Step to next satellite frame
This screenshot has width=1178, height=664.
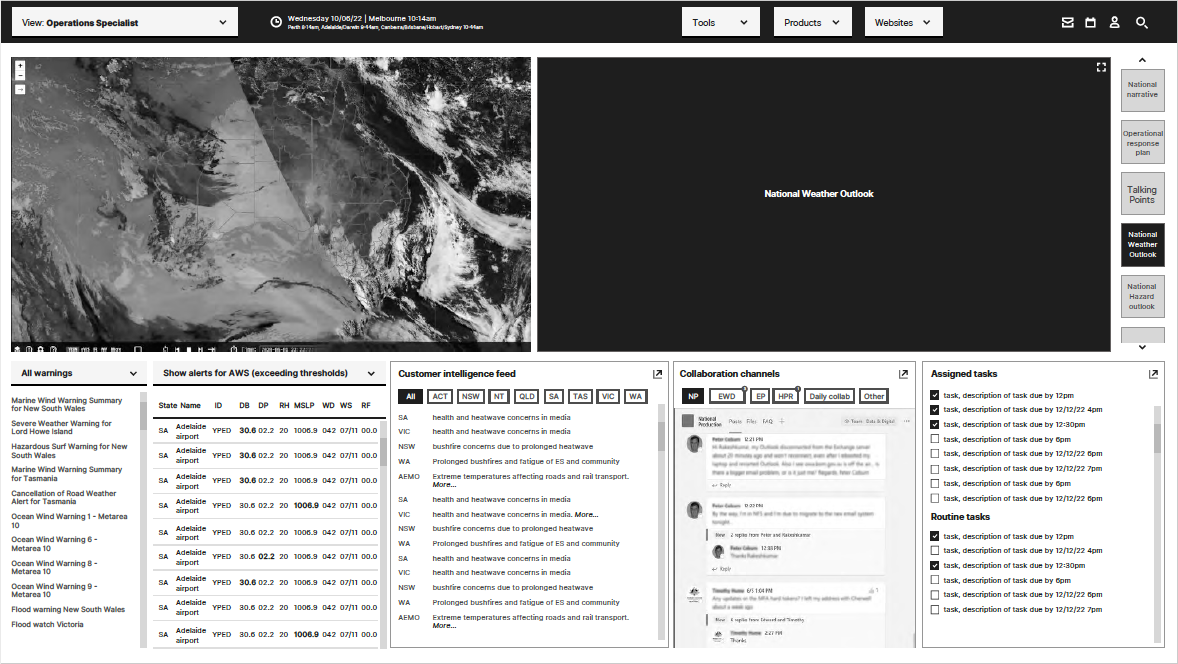point(201,349)
